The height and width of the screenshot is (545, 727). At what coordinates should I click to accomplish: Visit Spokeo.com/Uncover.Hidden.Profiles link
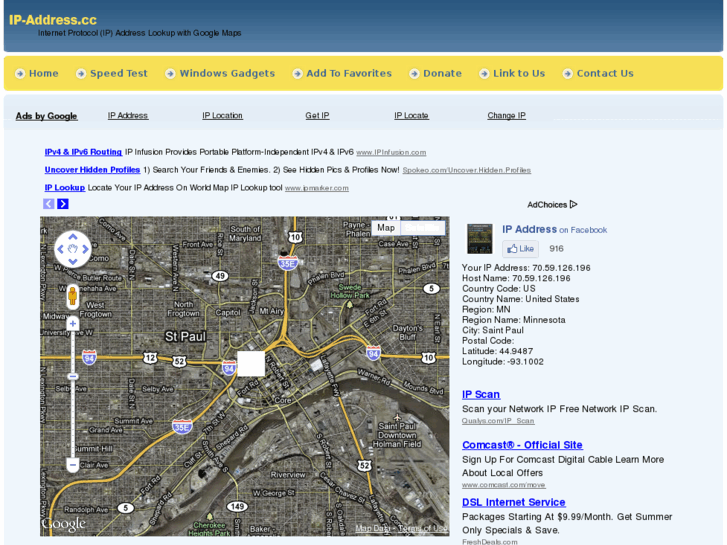pyautogui.click(x=466, y=170)
